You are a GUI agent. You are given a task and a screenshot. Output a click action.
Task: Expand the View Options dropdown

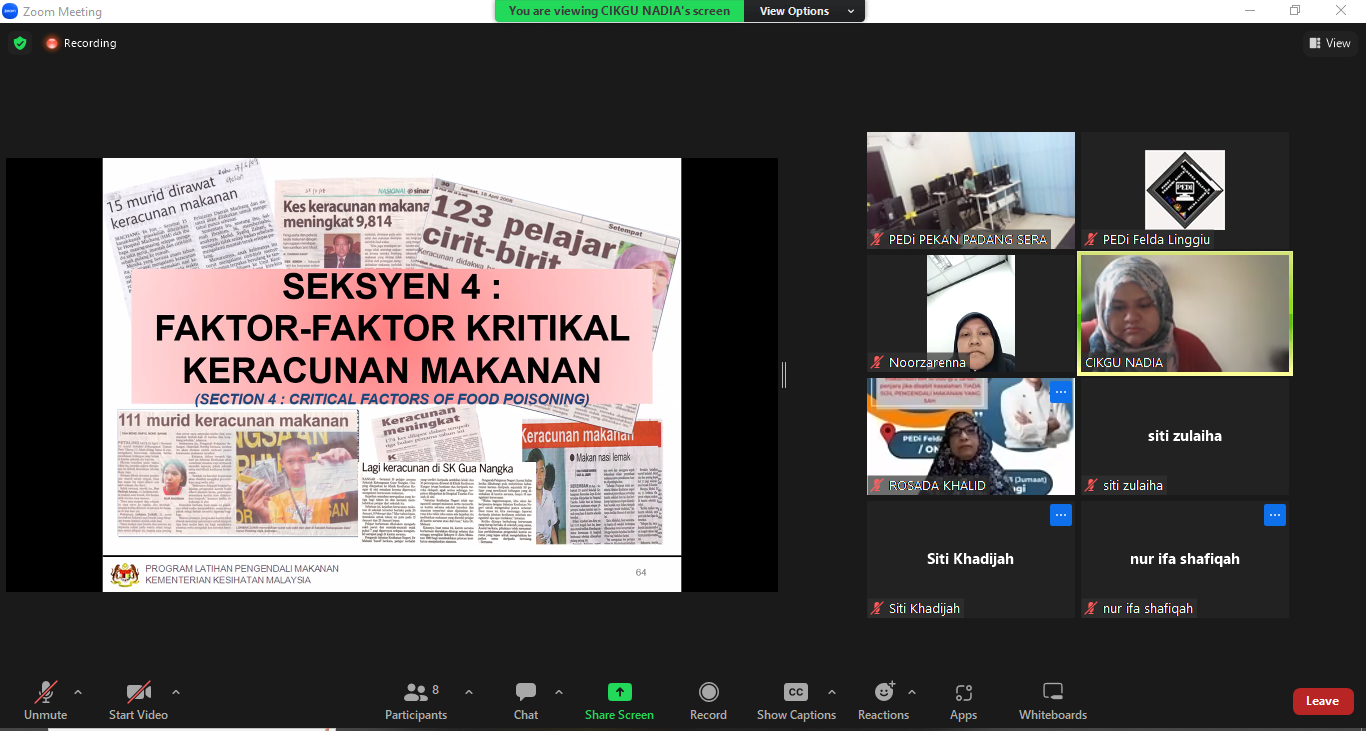coord(807,11)
